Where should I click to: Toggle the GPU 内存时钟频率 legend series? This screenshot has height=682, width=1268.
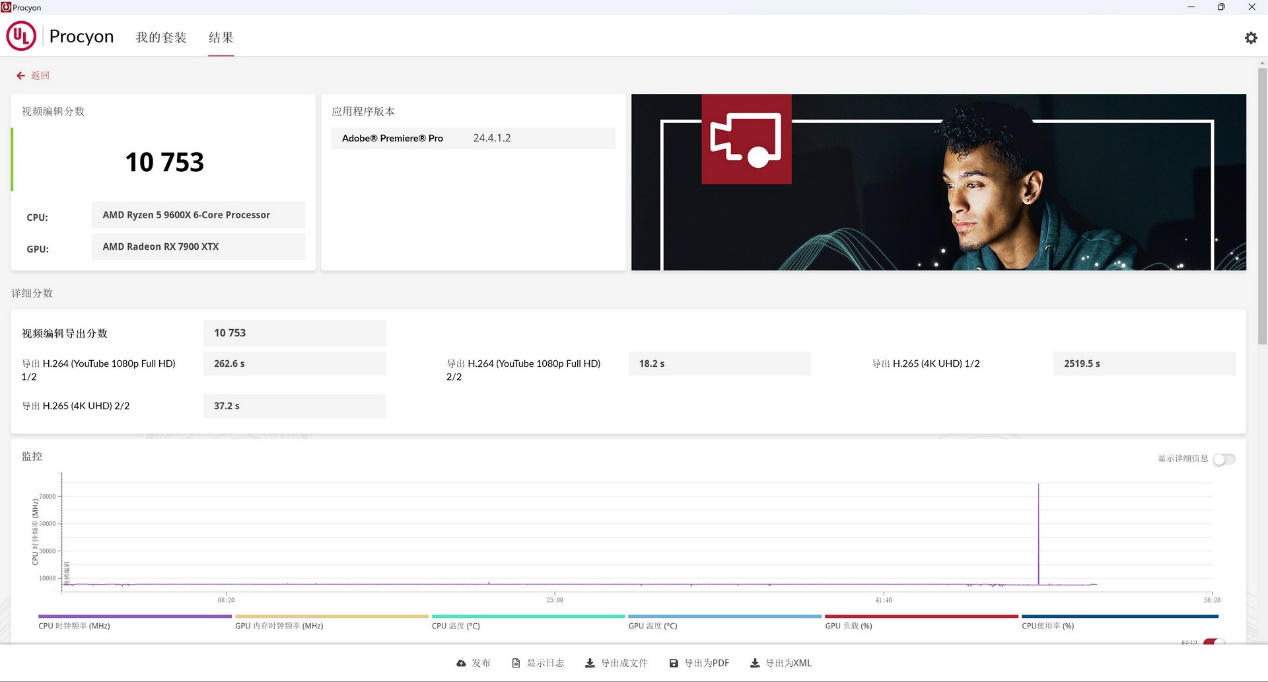click(279, 626)
